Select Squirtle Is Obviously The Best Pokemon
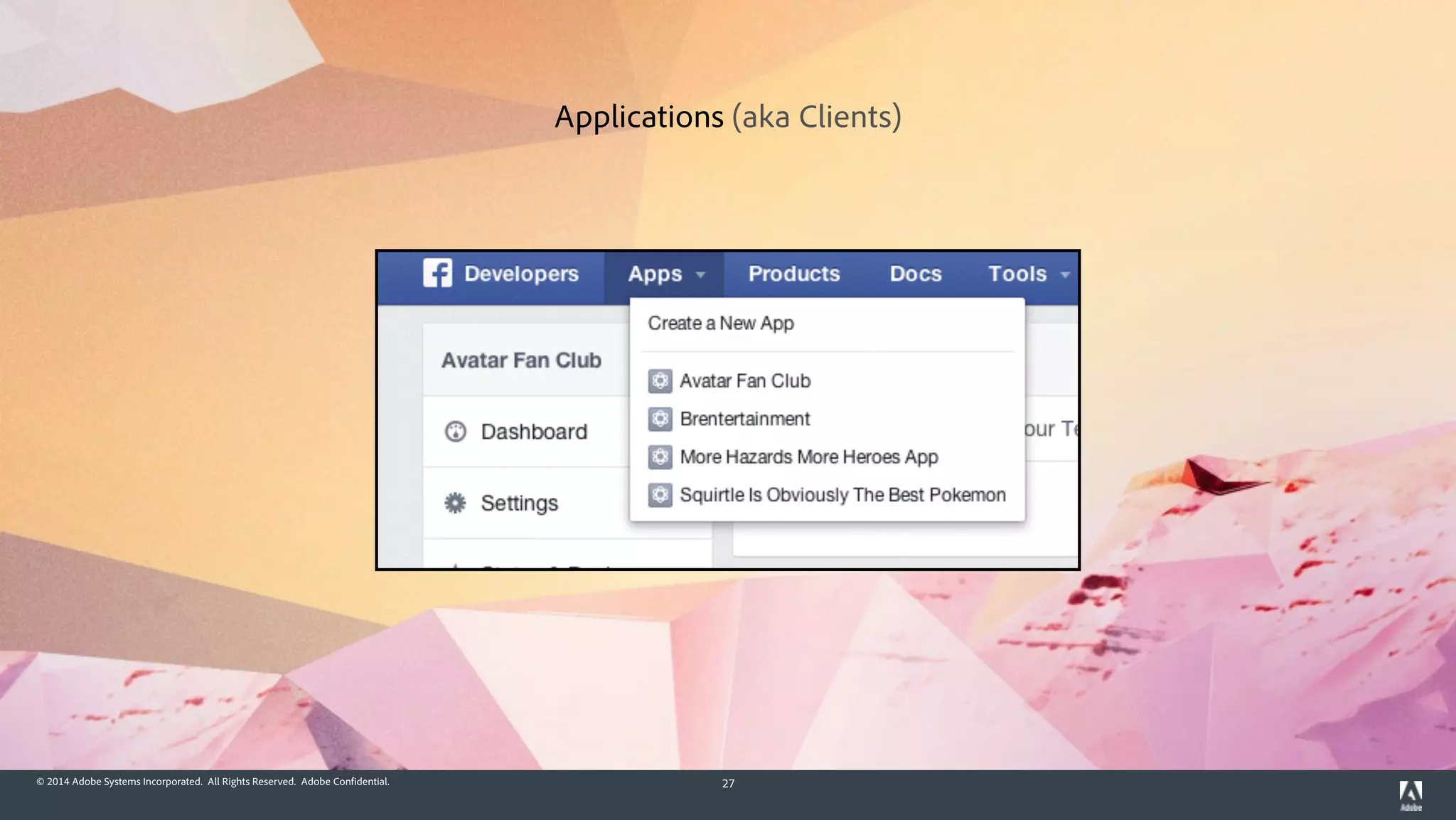1456x820 pixels. [x=842, y=495]
